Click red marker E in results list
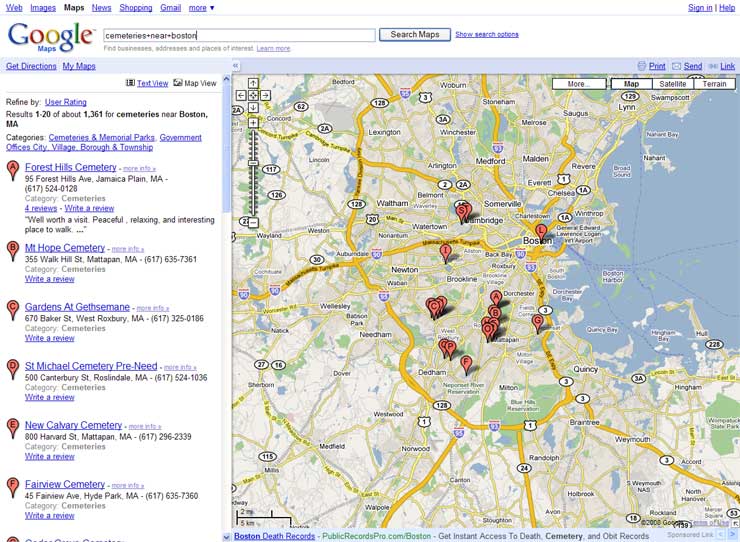 (13, 428)
